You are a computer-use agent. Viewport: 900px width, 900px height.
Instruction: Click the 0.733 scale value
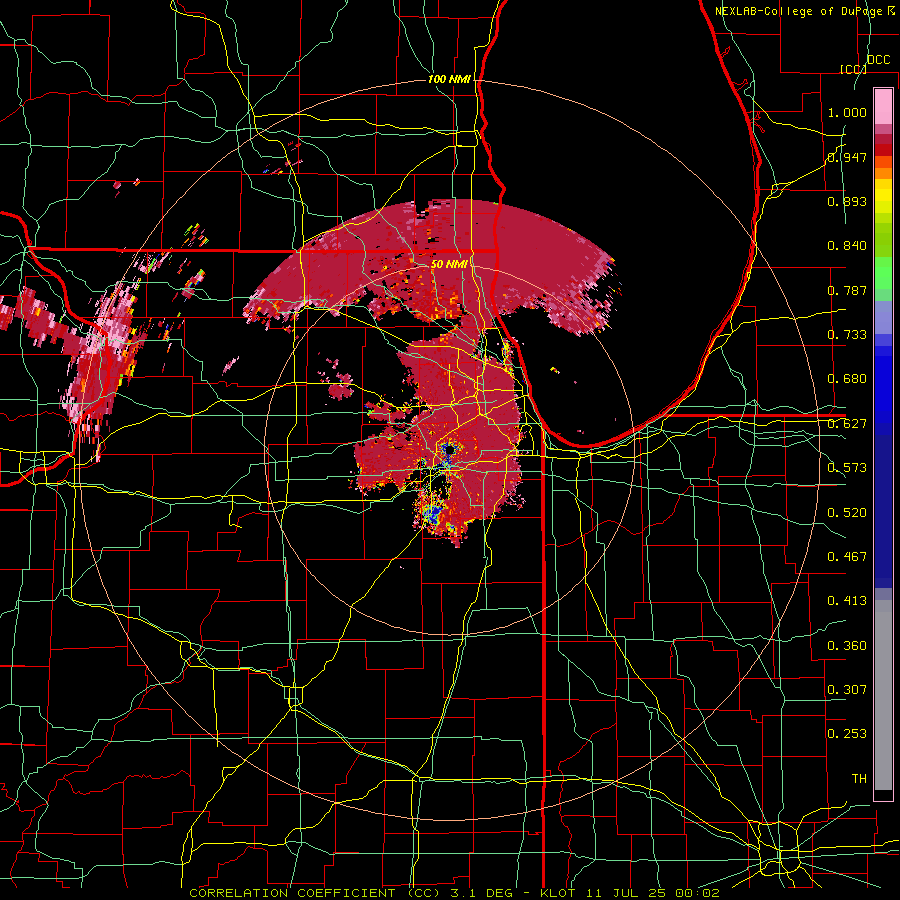847,335
